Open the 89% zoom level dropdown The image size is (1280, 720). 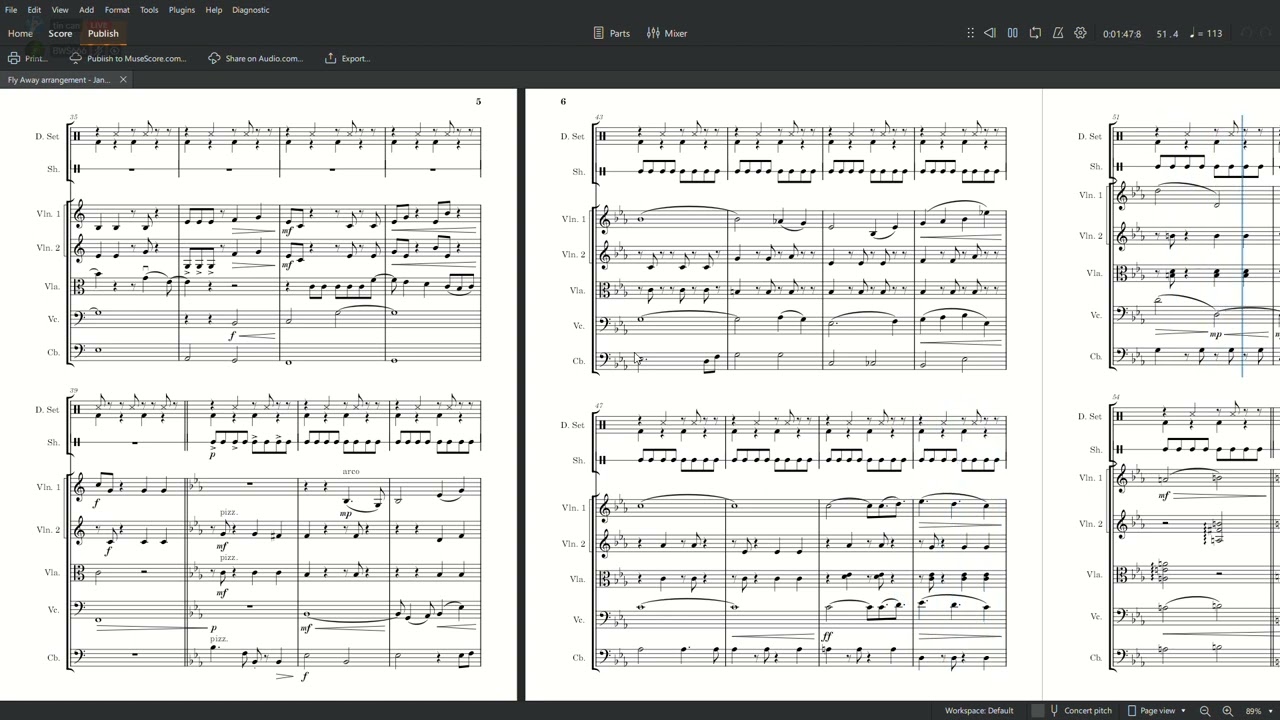coord(1258,711)
